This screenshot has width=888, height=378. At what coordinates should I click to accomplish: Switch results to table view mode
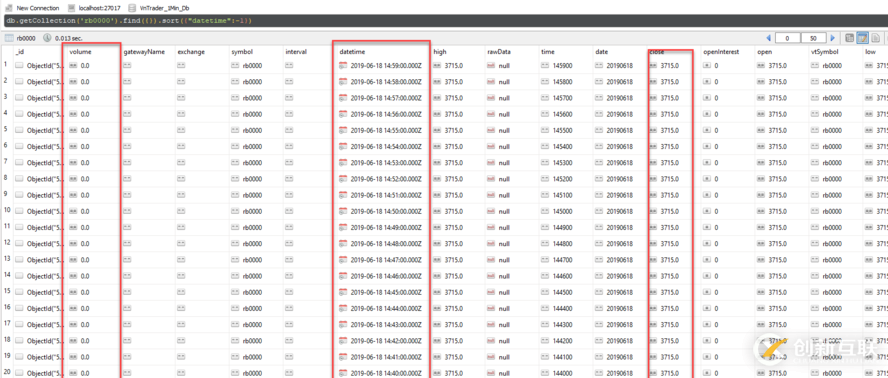[863, 38]
